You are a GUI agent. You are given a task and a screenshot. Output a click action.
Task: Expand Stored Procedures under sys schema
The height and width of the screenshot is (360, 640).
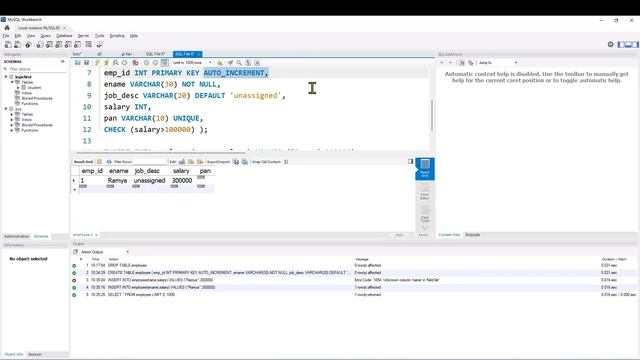(12, 125)
